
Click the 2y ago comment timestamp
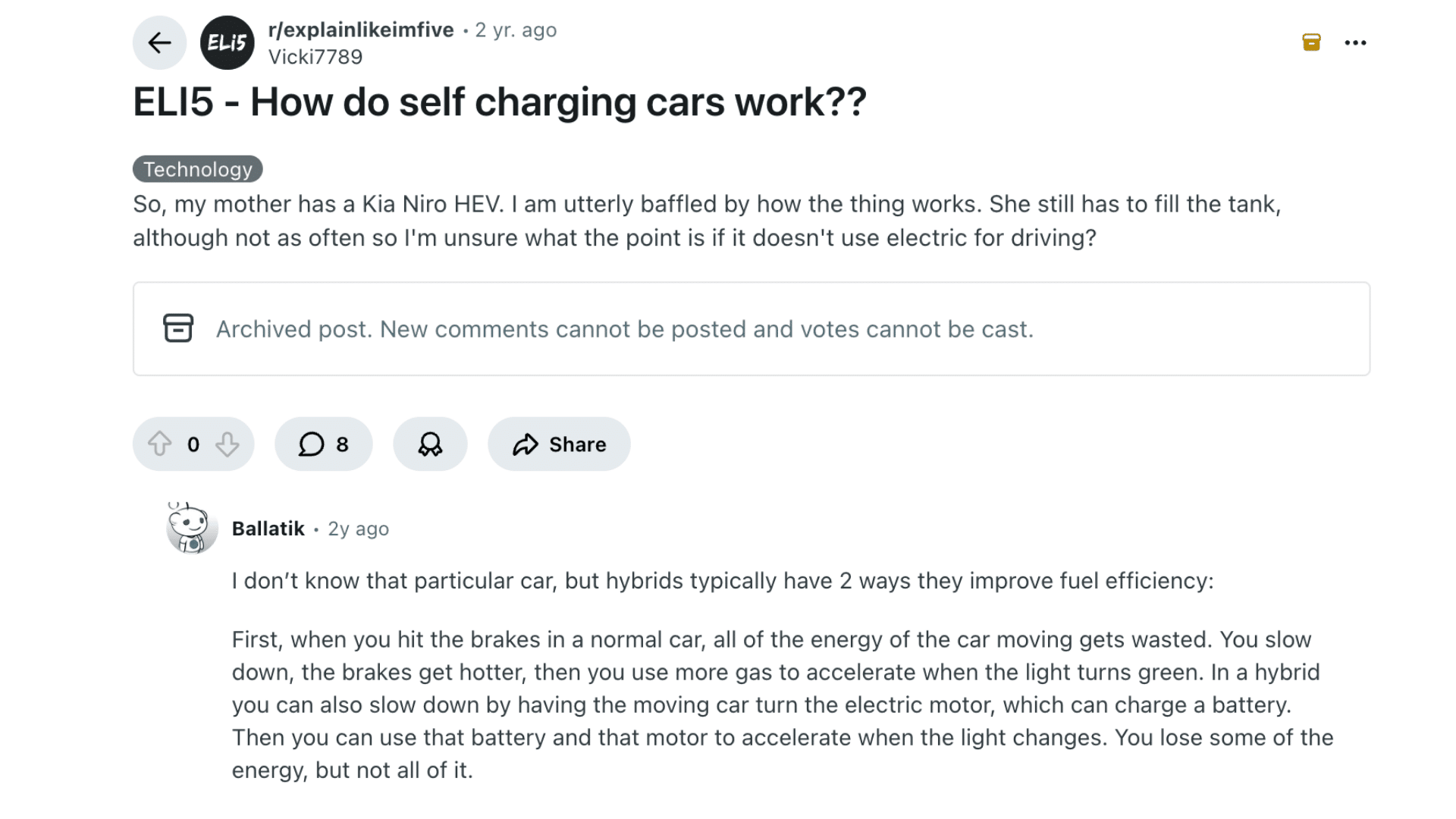[x=357, y=529]
